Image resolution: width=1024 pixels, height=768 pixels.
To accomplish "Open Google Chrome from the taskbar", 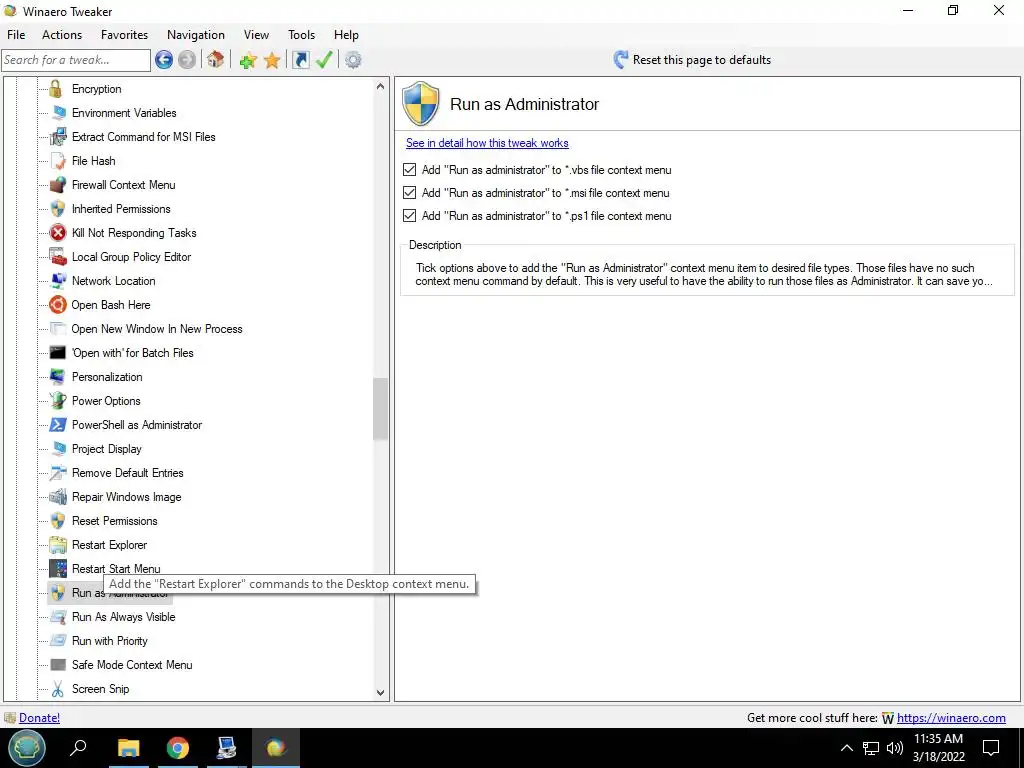I will tap(178, 748).
